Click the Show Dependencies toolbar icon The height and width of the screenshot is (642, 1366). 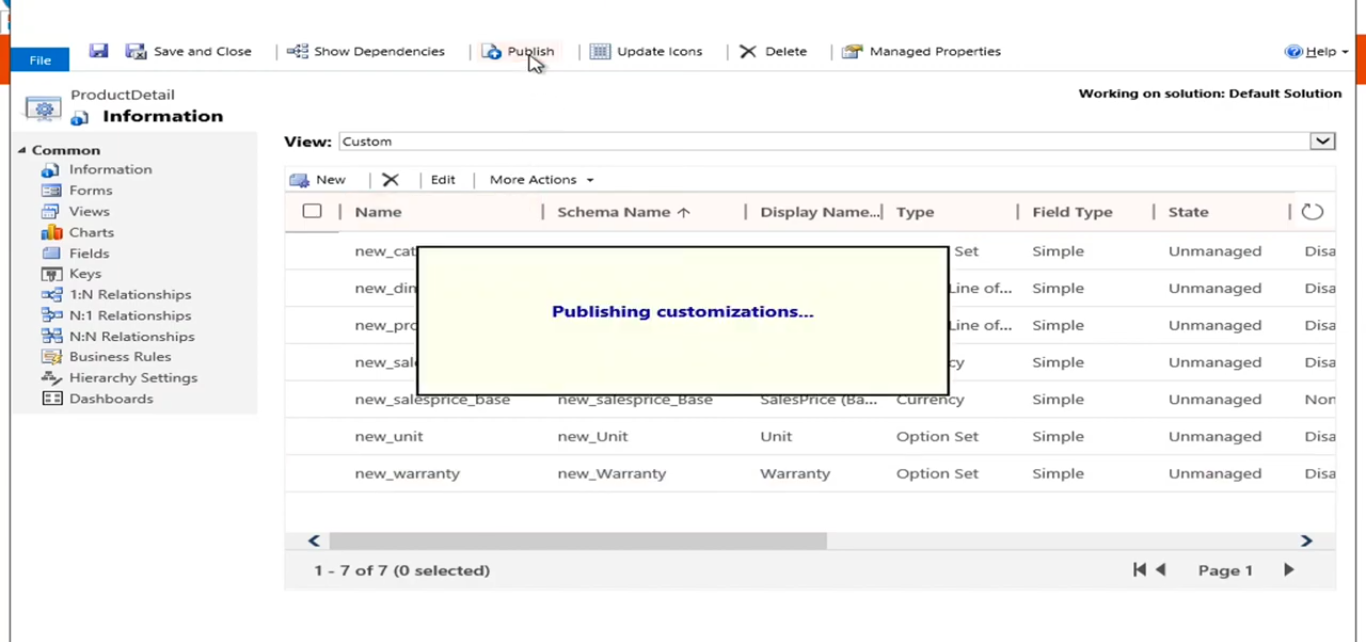[x=298, y=51]
